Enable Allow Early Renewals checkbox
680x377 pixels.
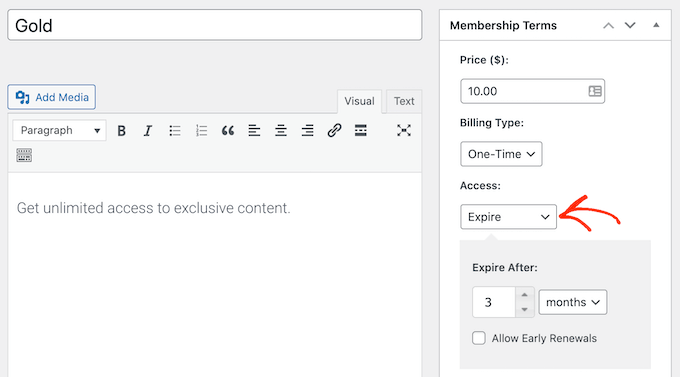[479, 338]
